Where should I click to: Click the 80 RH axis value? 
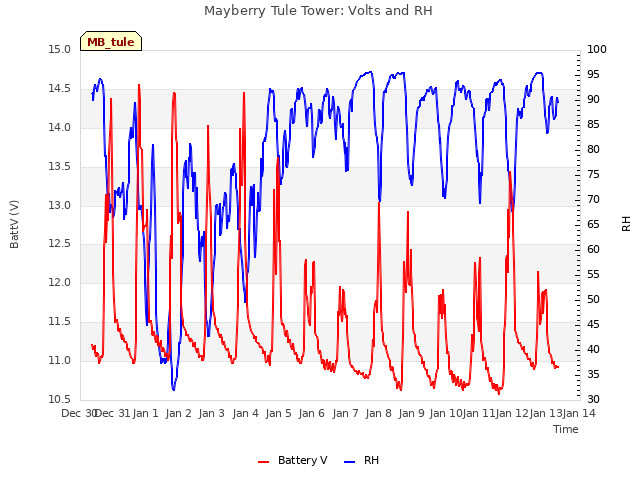point(593,149)
